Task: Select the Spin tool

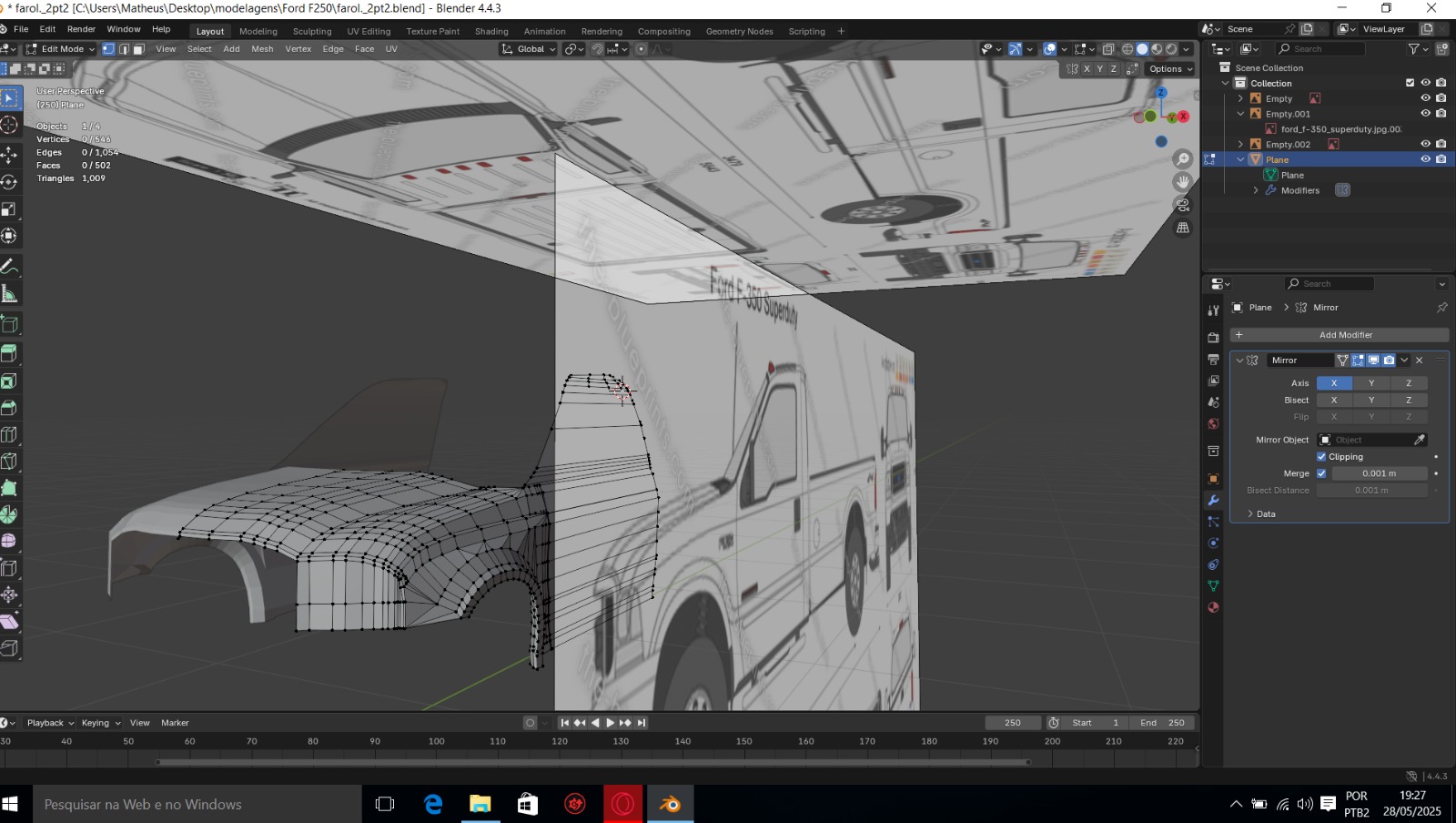Action: coord(9,514)
